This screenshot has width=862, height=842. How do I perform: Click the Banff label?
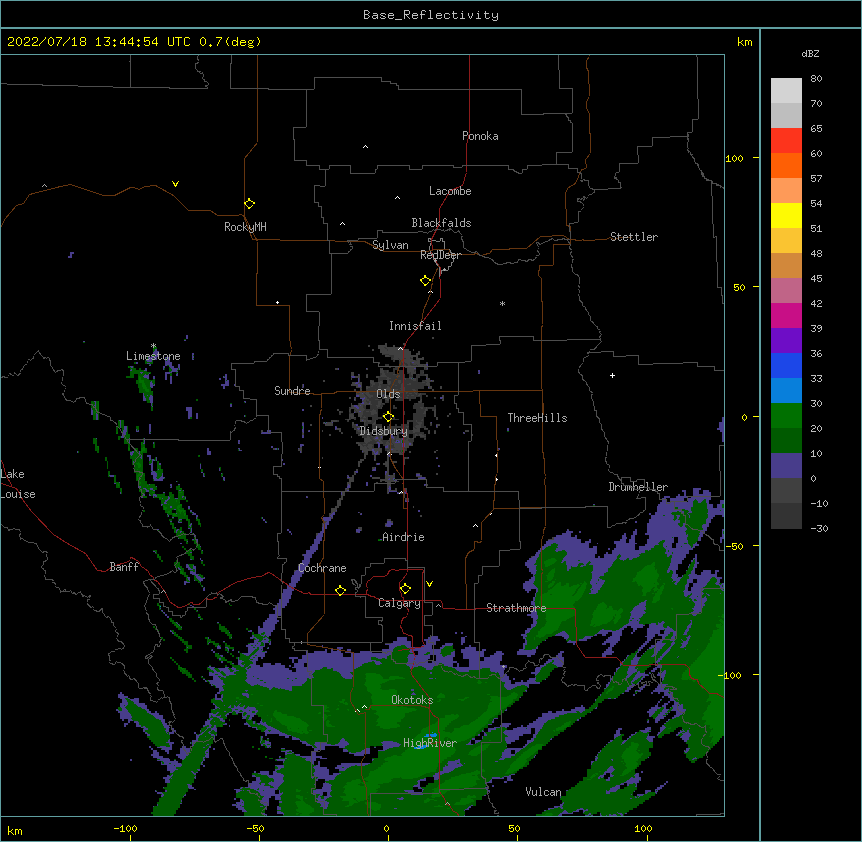click(124, 567)
